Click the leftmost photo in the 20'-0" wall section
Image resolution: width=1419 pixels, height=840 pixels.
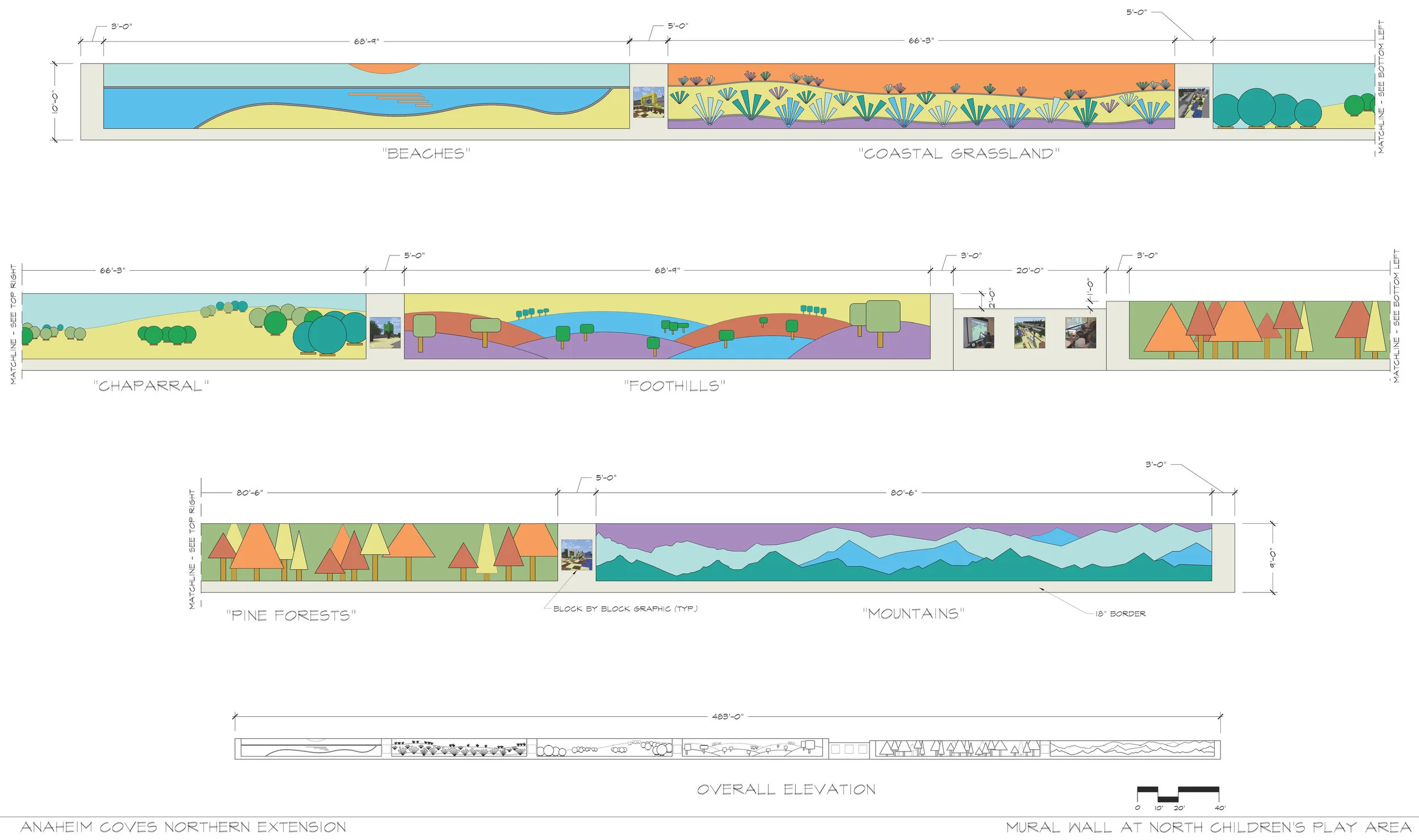(x=979, y=333)
